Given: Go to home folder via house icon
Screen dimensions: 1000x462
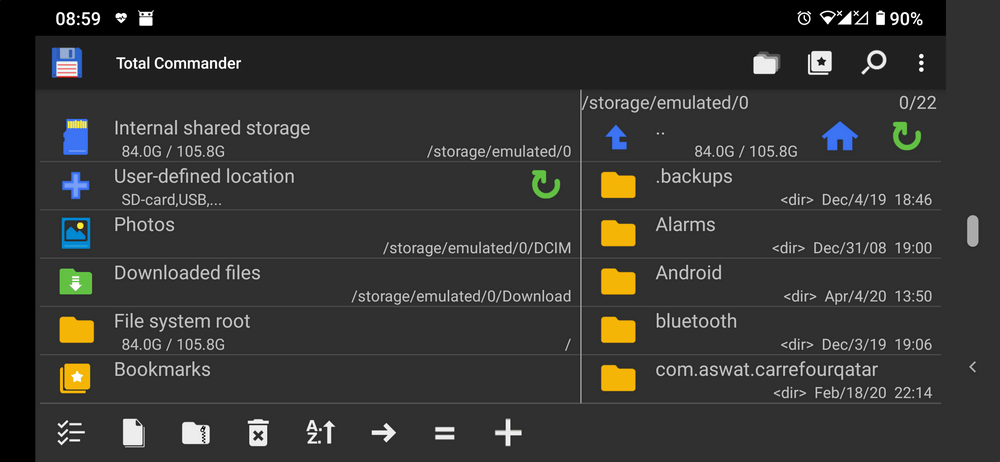Looking at the screenshot, I should pyautogui.click(x=839, y=137).
